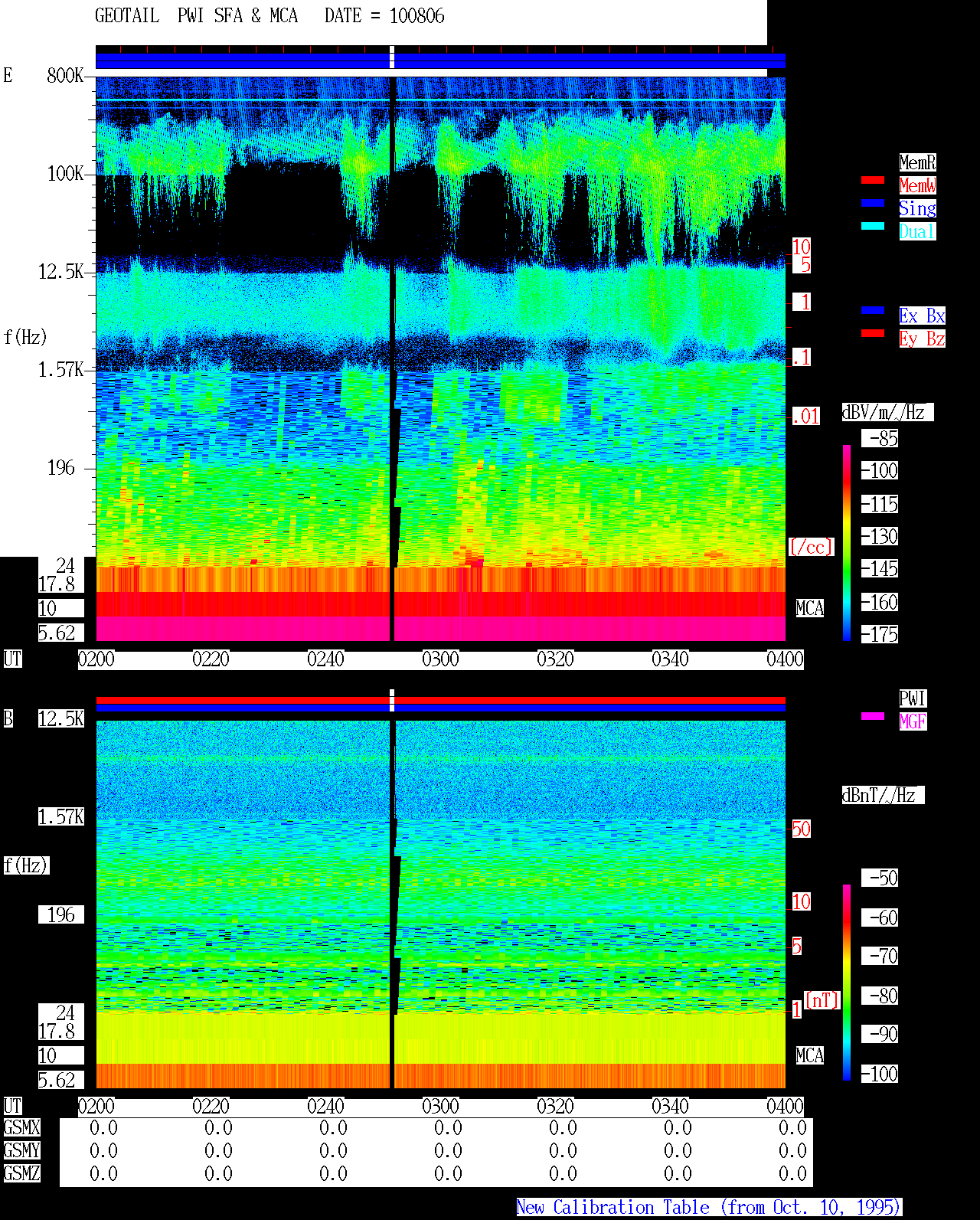Click the red MemW legend swatch

pos(873,180)
